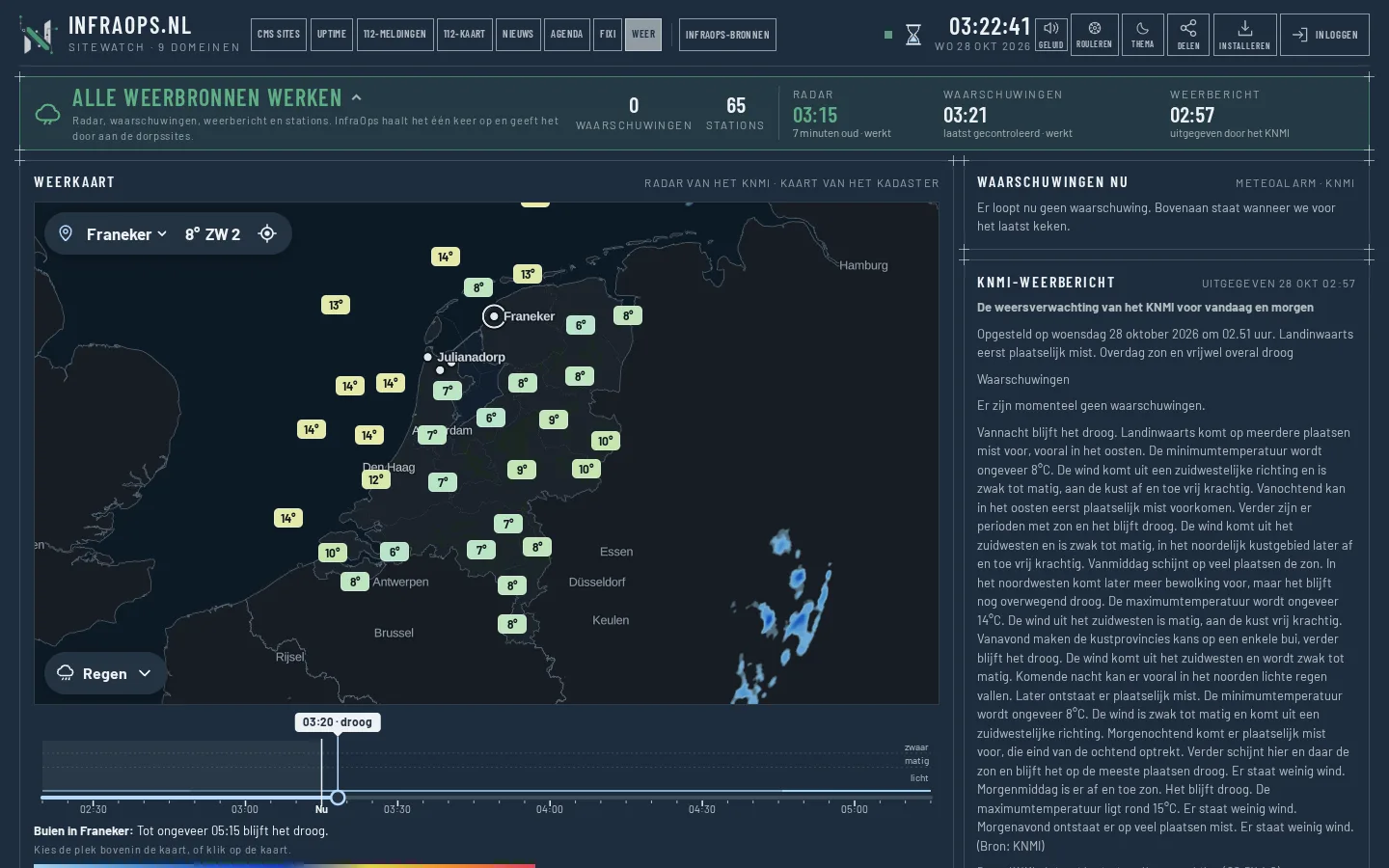1389x868 pixels.
Task: Click the 9° station label east of Amsterdam
Action: (x=554, y=420)
